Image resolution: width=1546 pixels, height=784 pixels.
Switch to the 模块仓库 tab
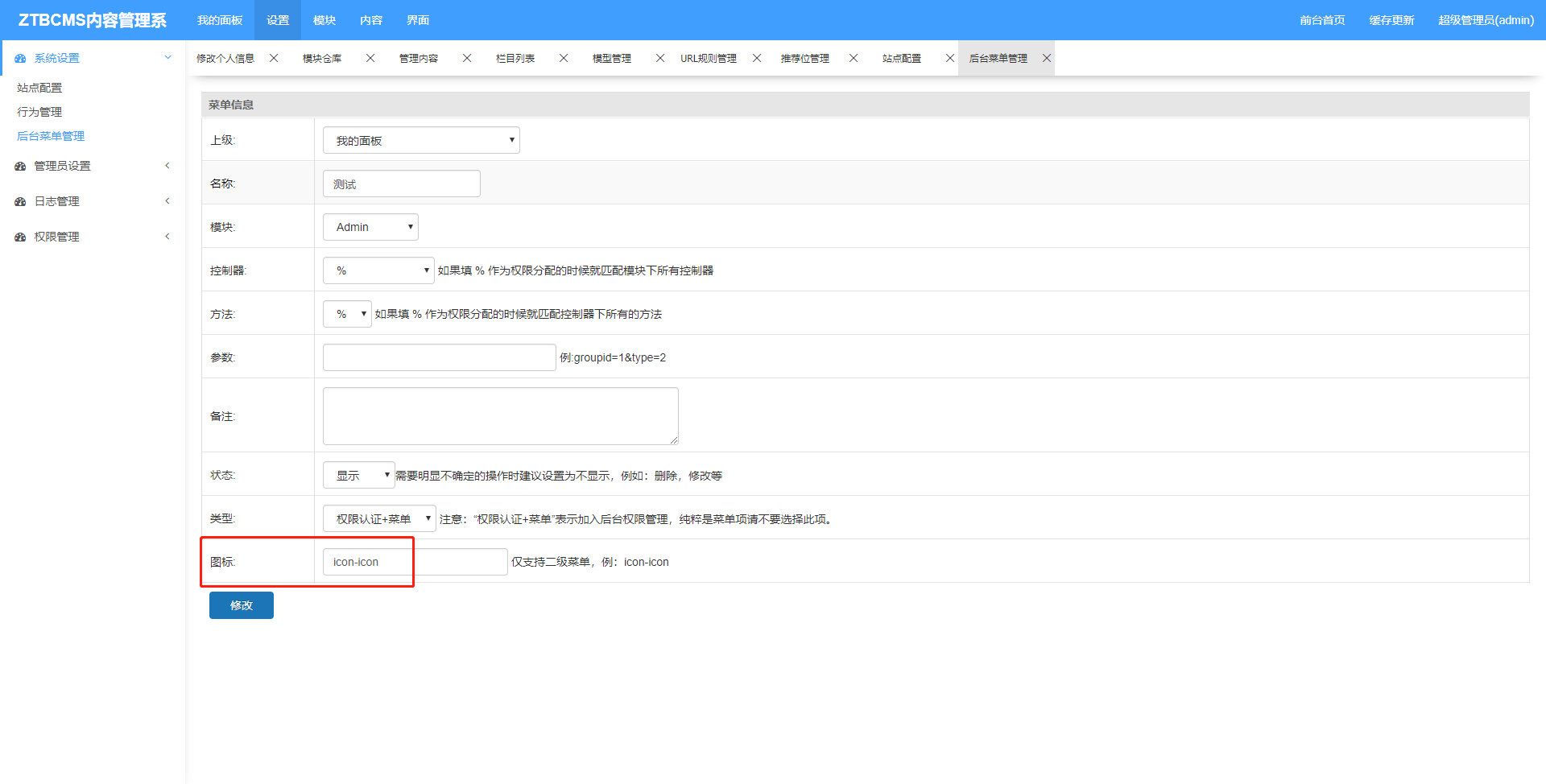322,59
